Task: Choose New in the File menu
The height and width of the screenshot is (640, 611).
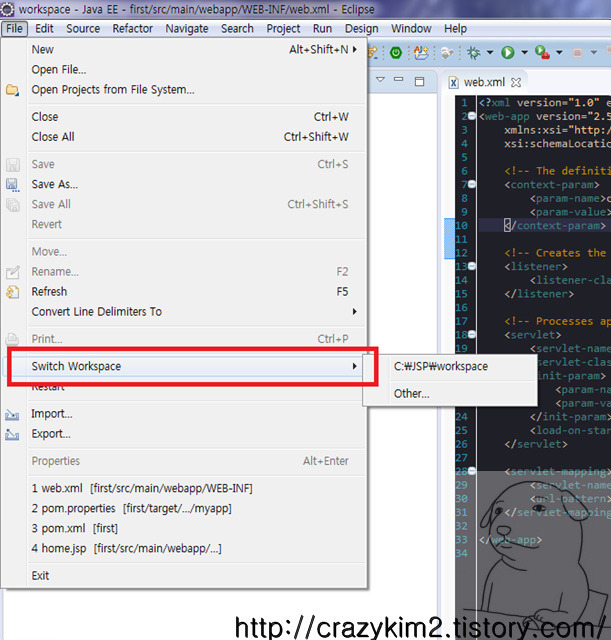Action: 184,49
